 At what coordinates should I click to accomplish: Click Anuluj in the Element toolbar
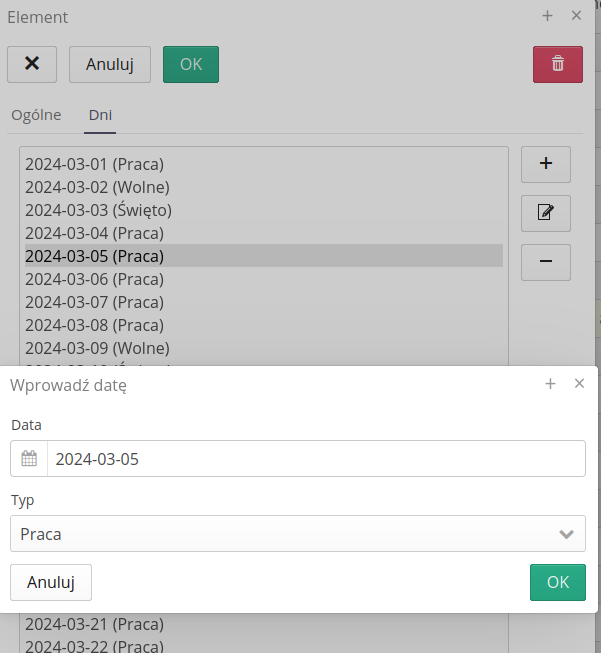click(x=110, y=64)
